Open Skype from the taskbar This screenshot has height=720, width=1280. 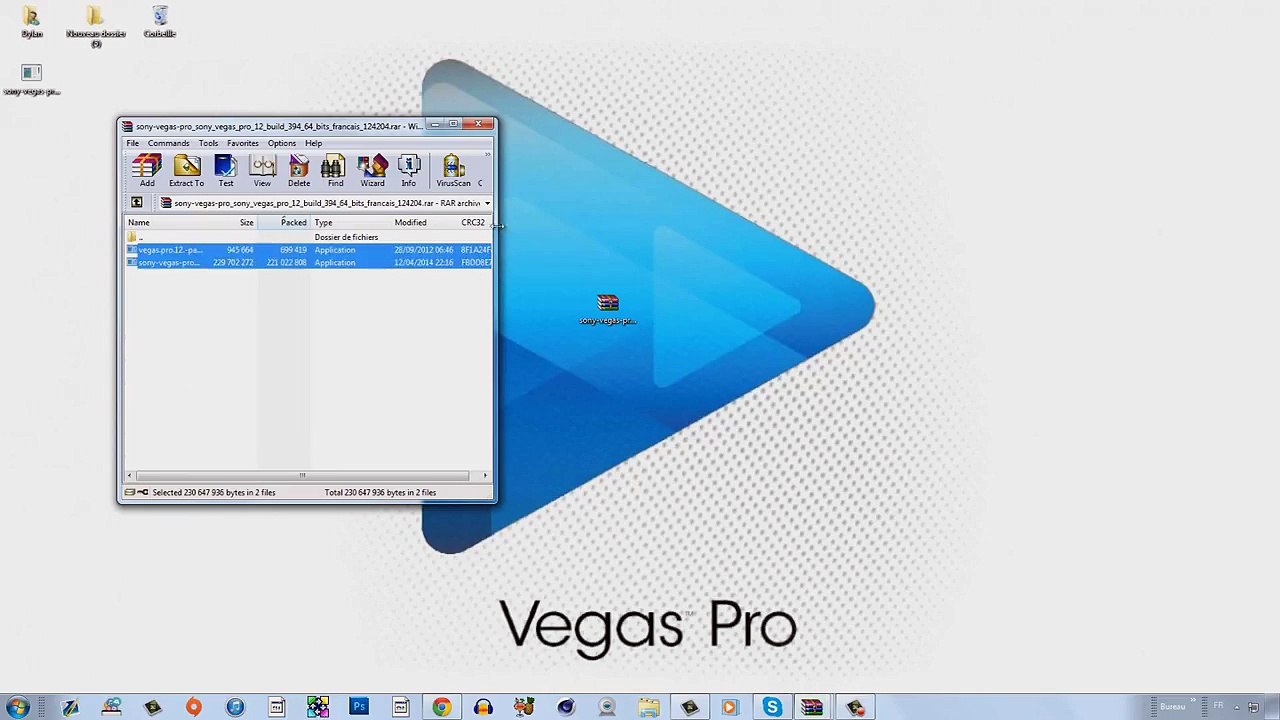[772, 707]
